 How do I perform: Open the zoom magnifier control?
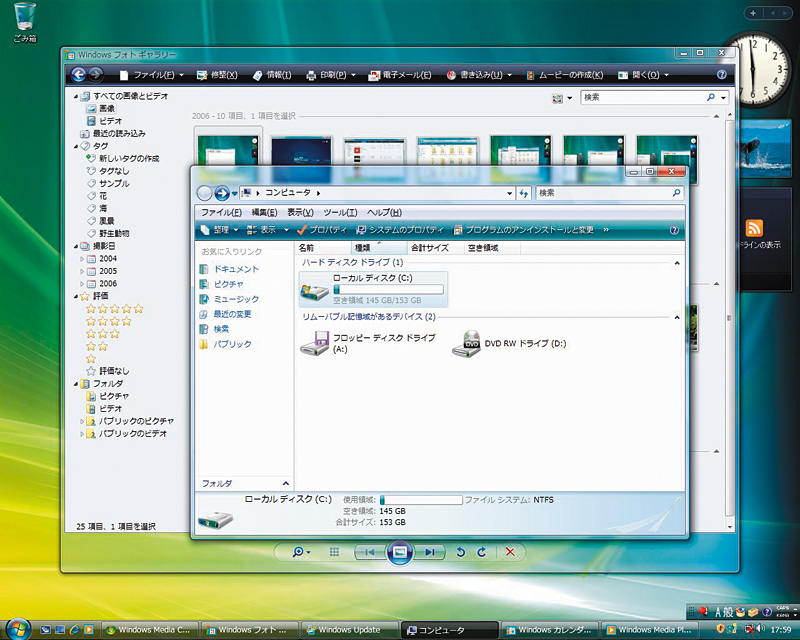299,551
